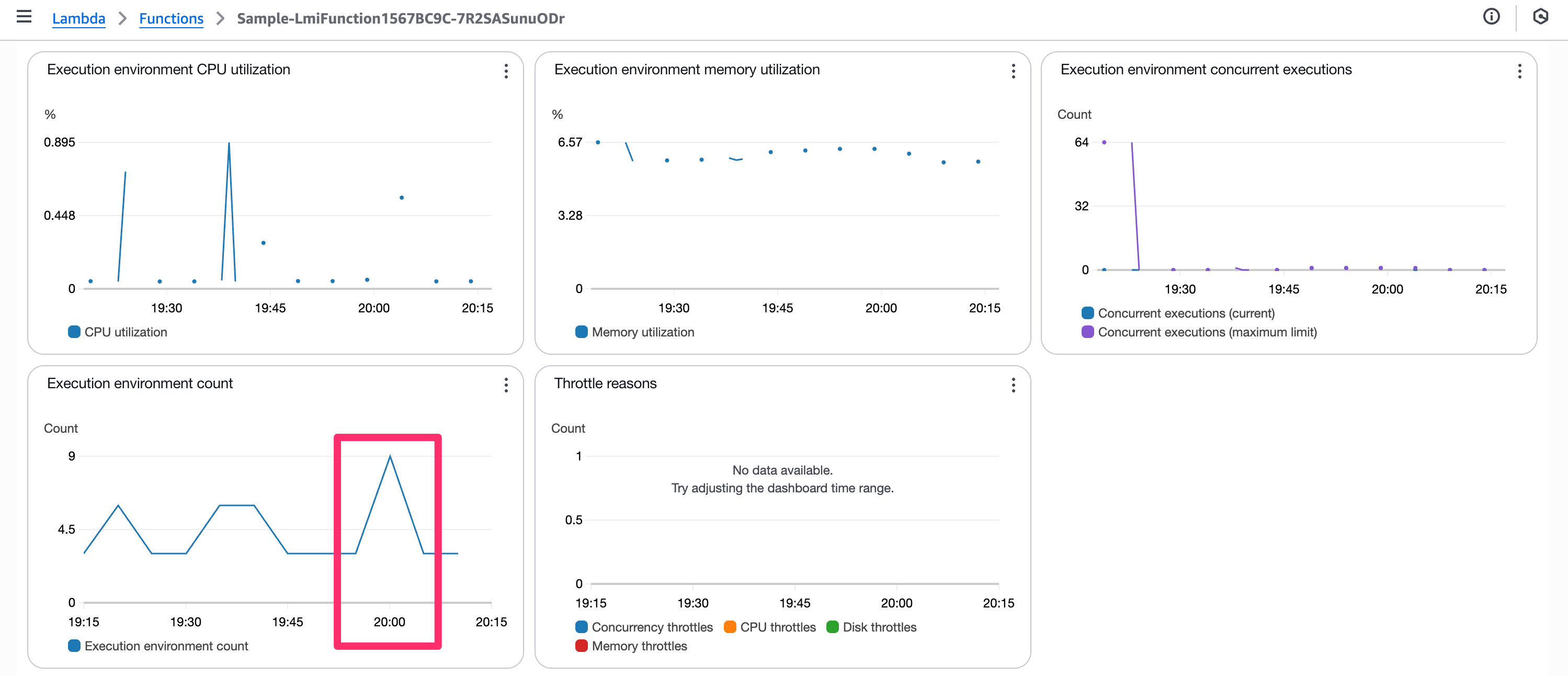This screenshot has width=1568, height=676.
Task: Open Execution environment count widget options
Action: click(506, 385)
